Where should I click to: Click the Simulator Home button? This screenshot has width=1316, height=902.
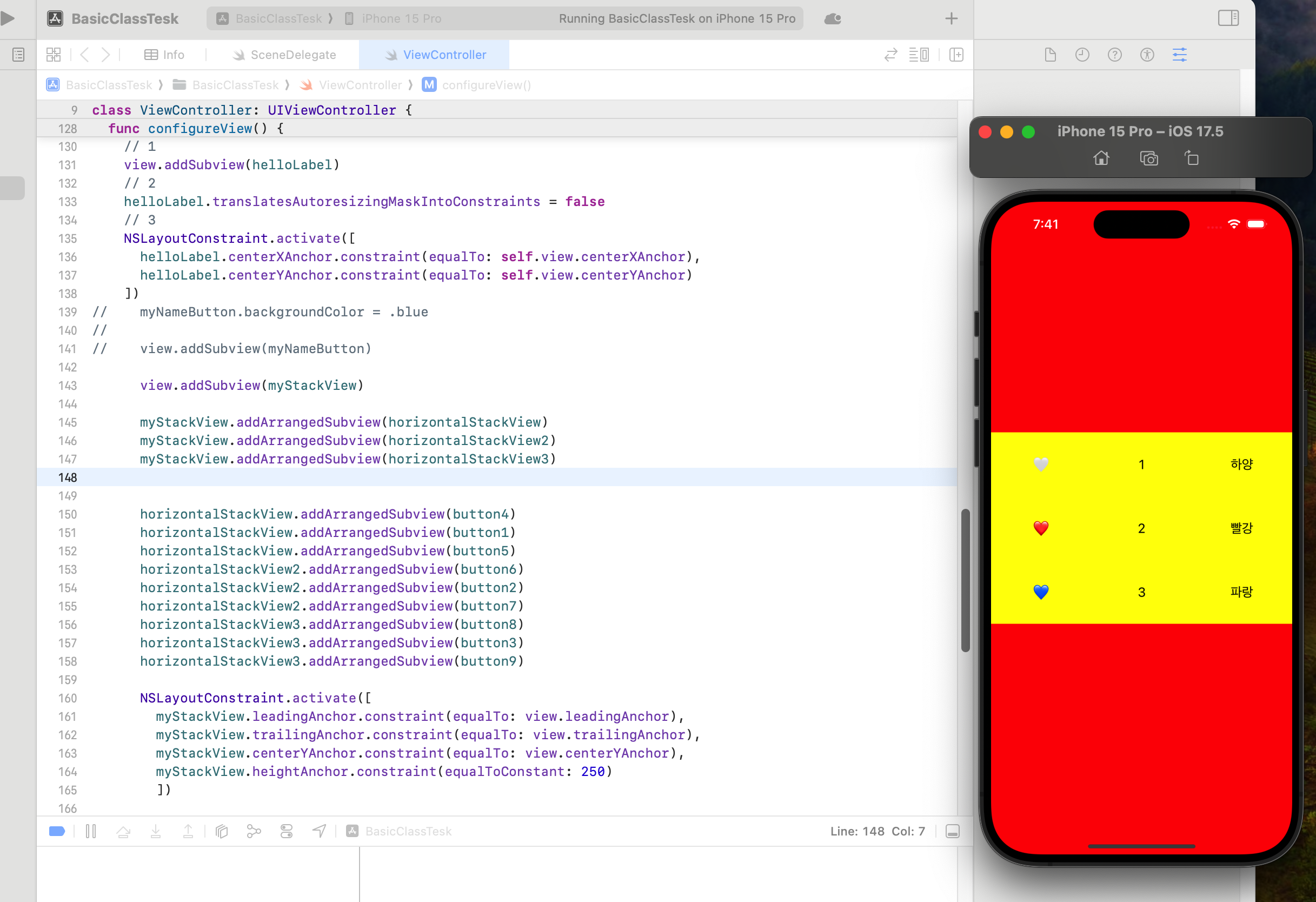(x=1101, y=158)
